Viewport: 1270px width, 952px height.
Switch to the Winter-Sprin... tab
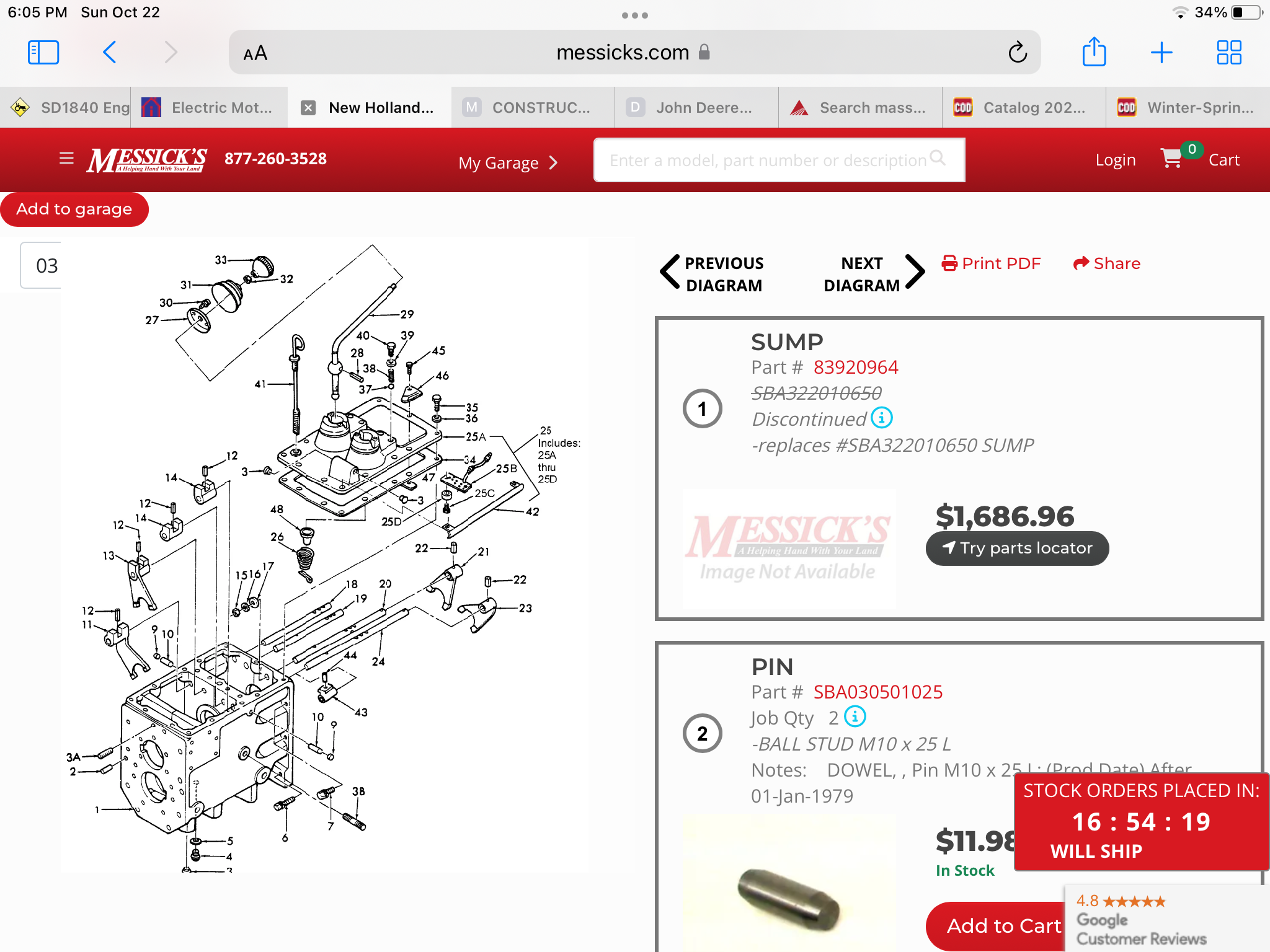pos(1188,108)
